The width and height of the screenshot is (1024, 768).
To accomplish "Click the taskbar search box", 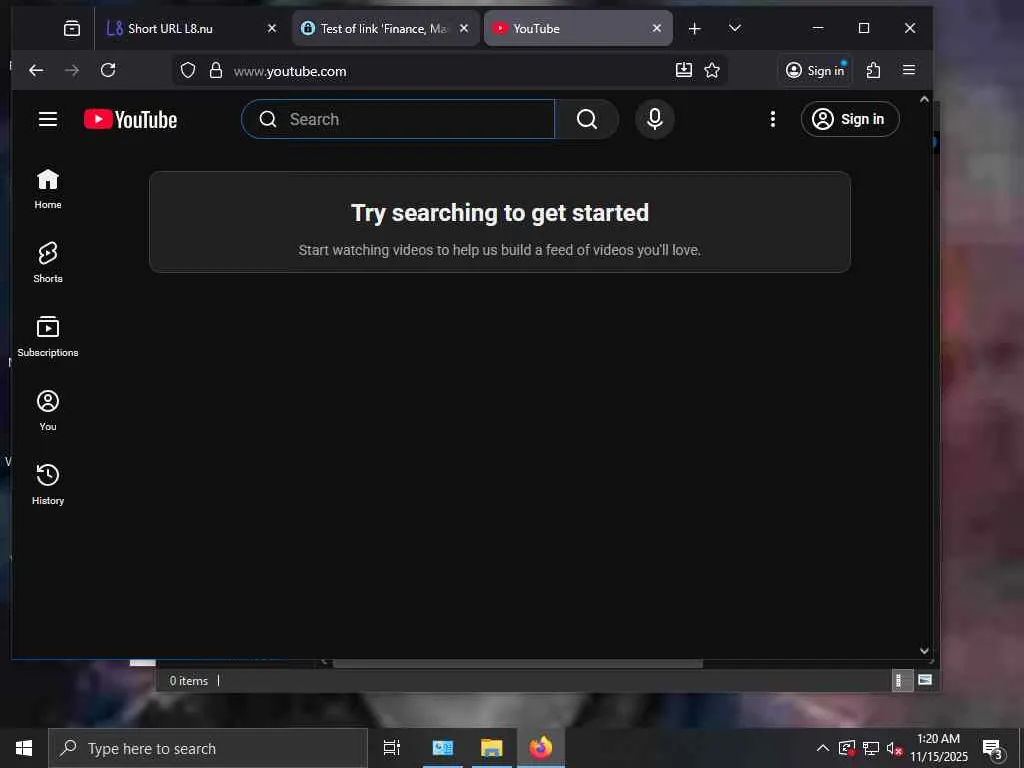I will 208,748.
